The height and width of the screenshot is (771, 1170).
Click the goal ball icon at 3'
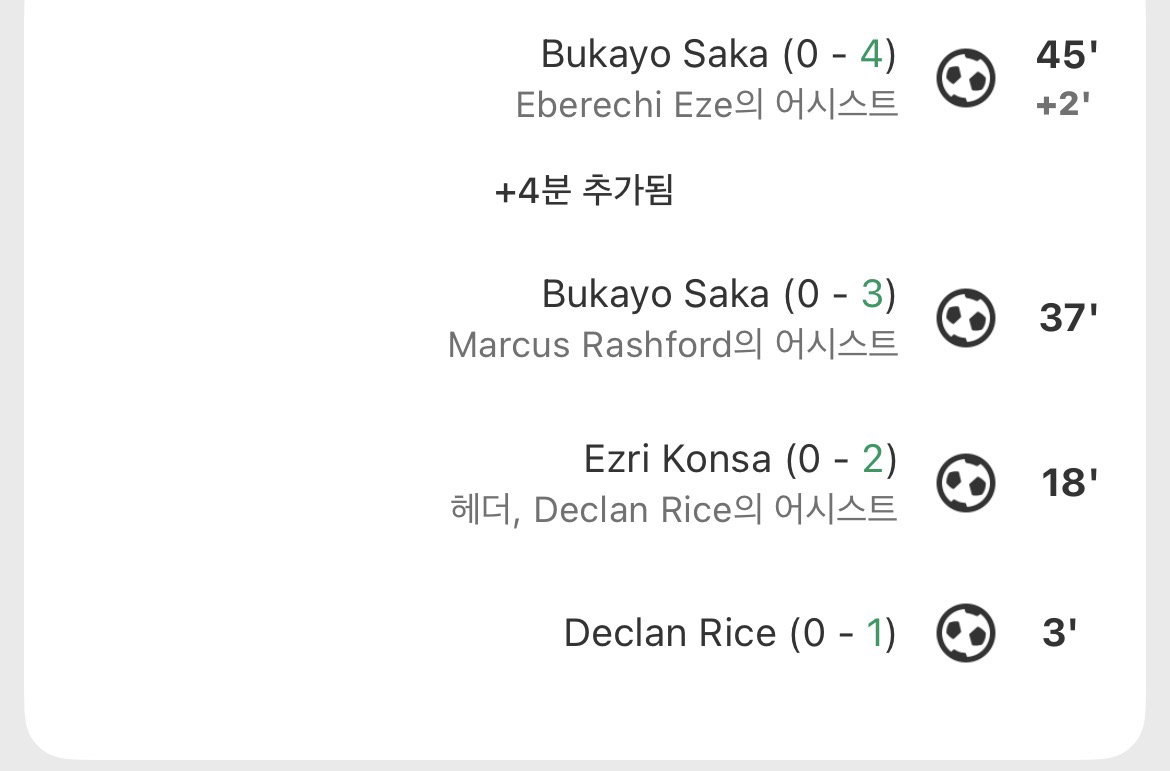pos(966,633)
